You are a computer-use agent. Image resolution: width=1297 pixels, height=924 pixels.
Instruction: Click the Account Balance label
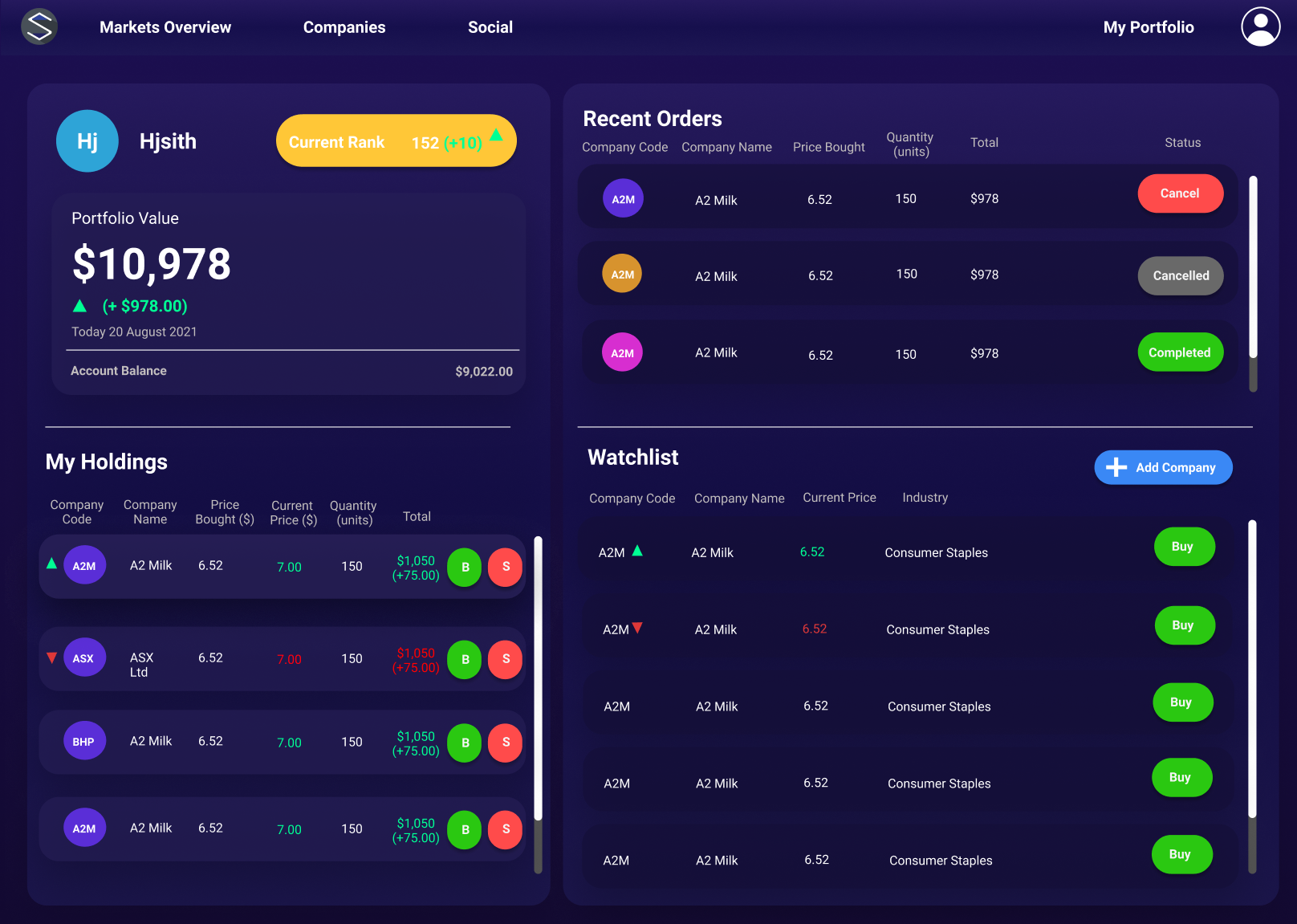[x=119, y=371]
